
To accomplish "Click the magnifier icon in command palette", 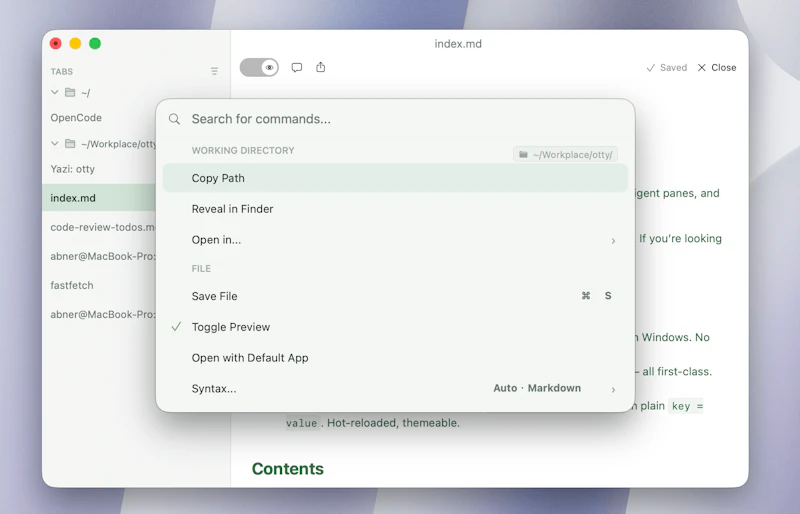I will tap(174, 119).
